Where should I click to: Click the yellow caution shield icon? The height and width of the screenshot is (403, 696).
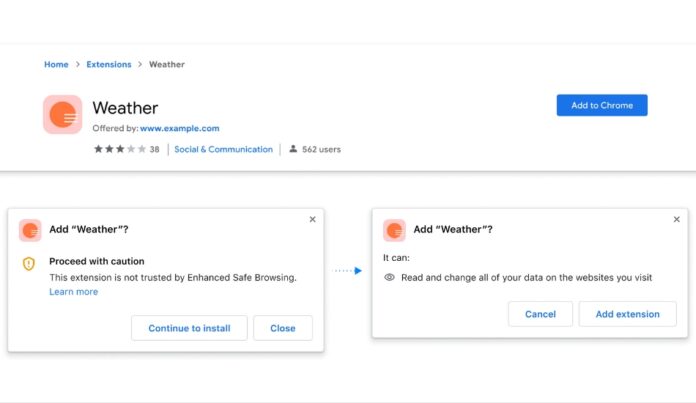(29, 264)
